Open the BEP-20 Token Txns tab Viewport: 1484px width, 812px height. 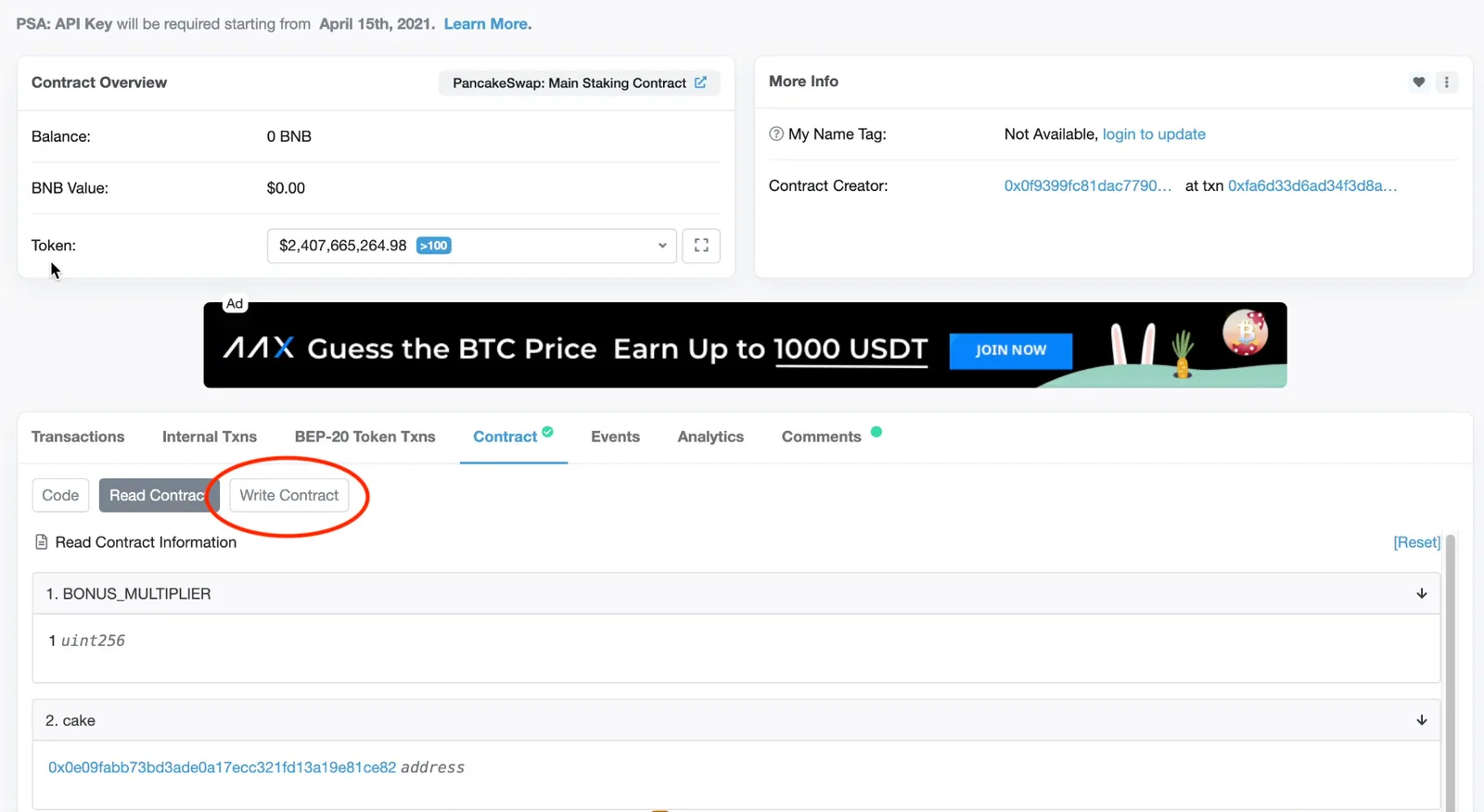[x=365, y=437]
